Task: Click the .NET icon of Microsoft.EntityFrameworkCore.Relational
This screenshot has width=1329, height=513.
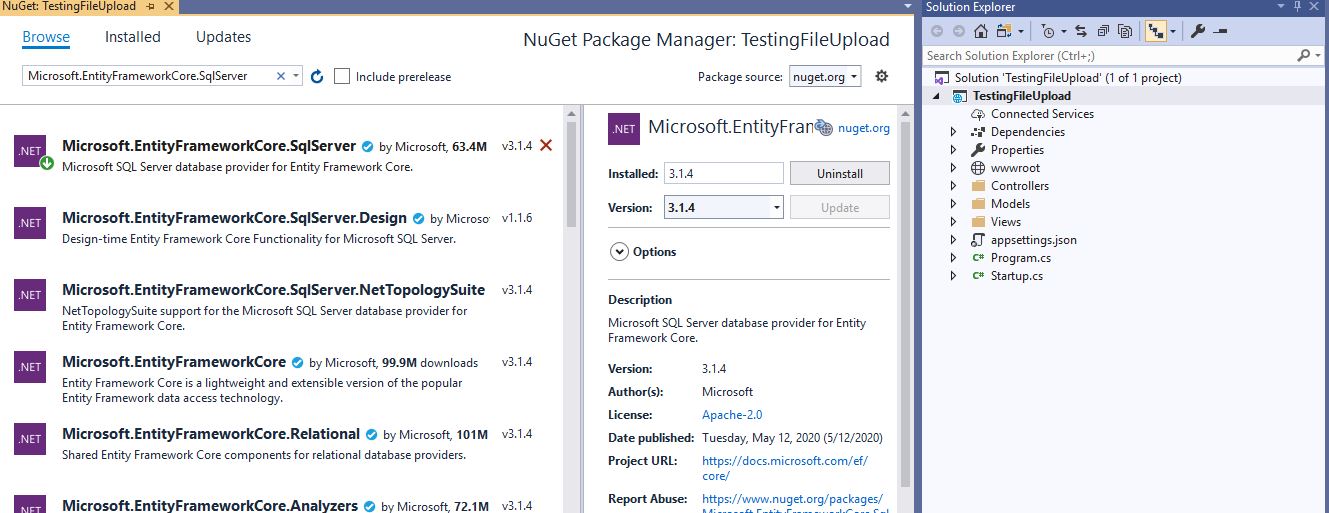Action: [30, 438]
